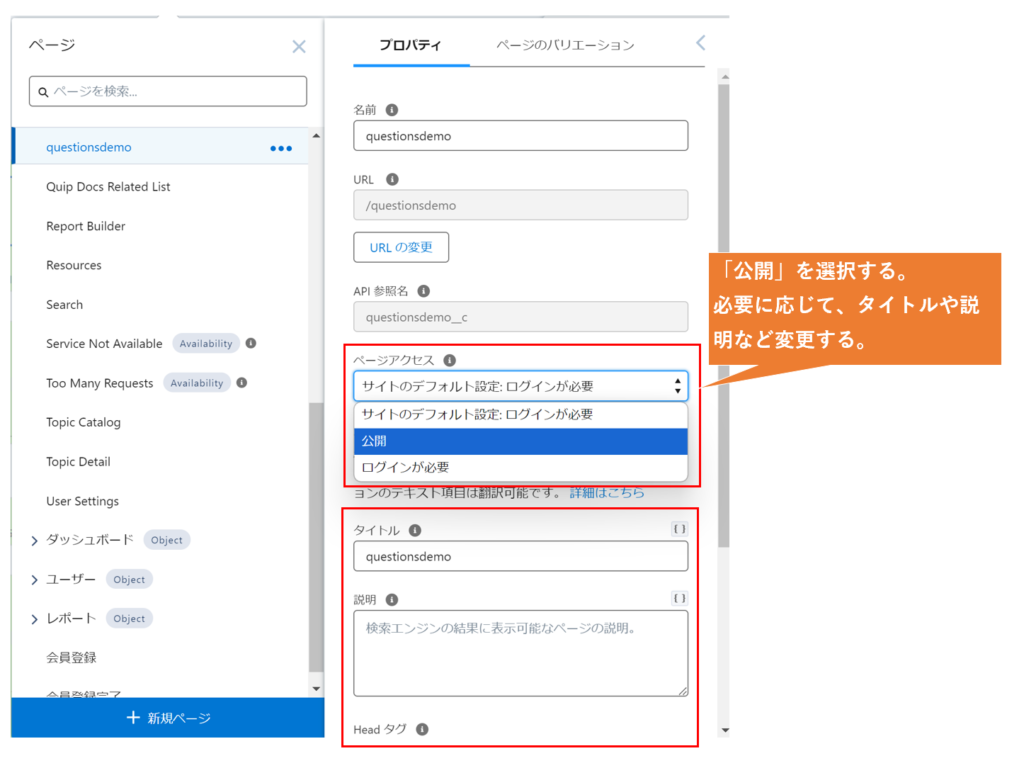Viewport: 1024px width, 768px height.
Task: Click the curly-brace icon for 説明 field
Action: tap(679, 599)
